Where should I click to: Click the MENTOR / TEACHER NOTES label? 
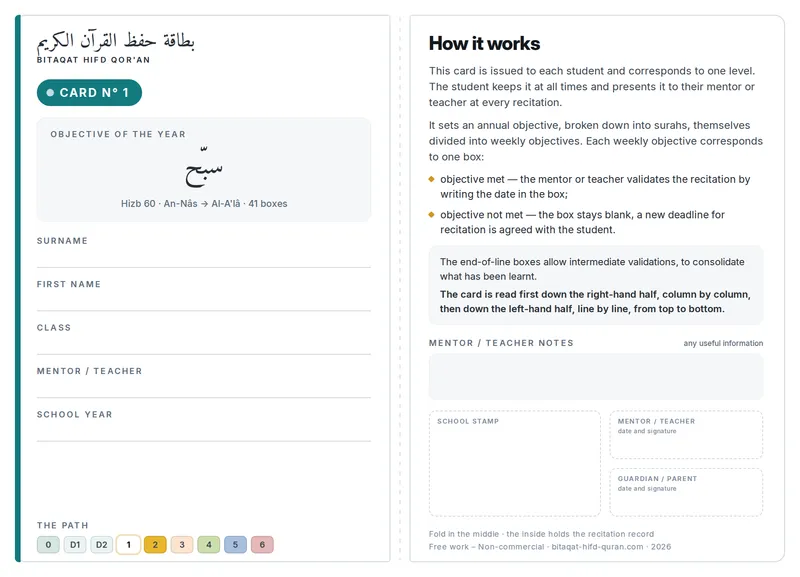[x=501, y=343]
